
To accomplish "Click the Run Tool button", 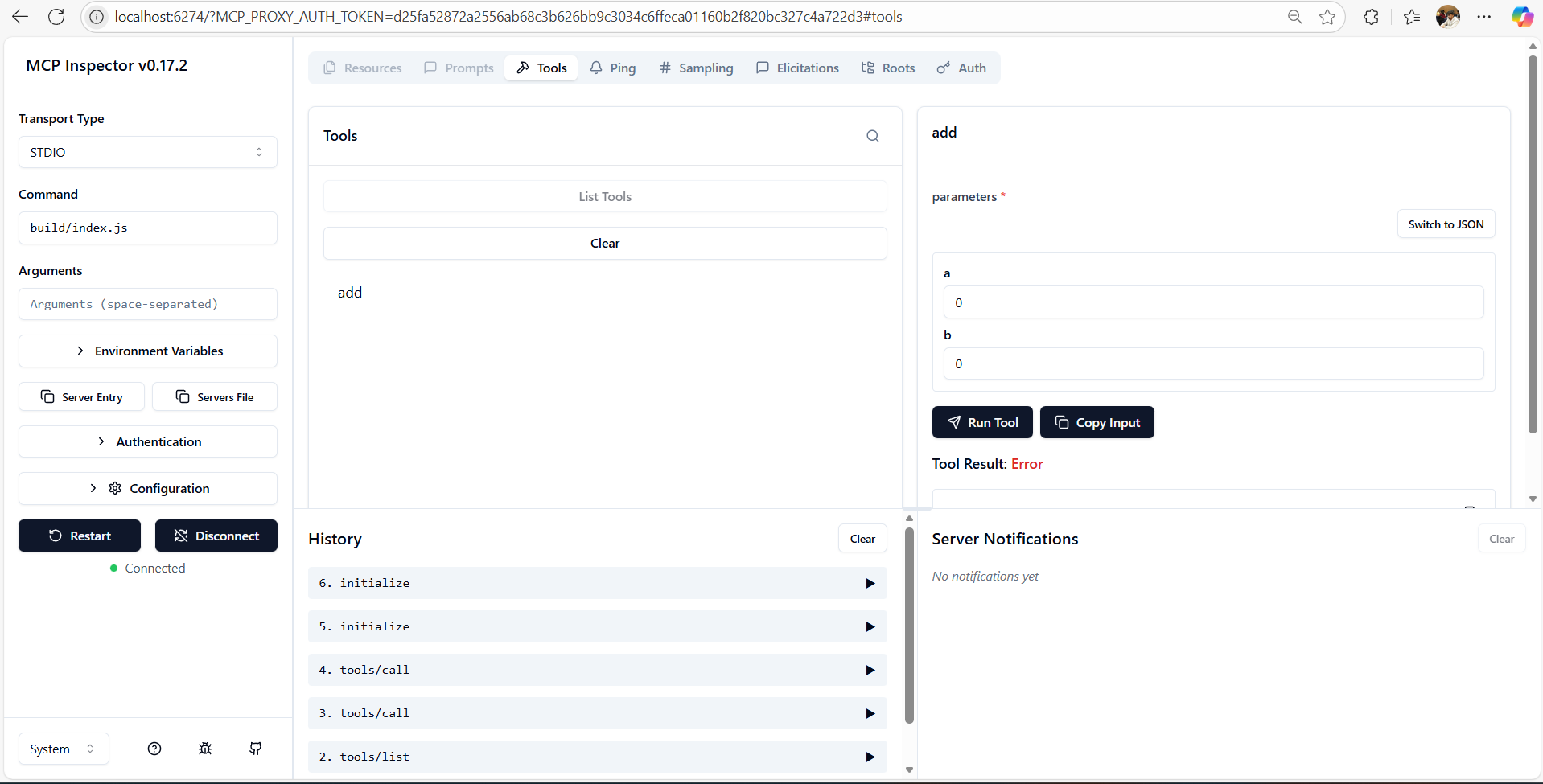I will (981, 422).
